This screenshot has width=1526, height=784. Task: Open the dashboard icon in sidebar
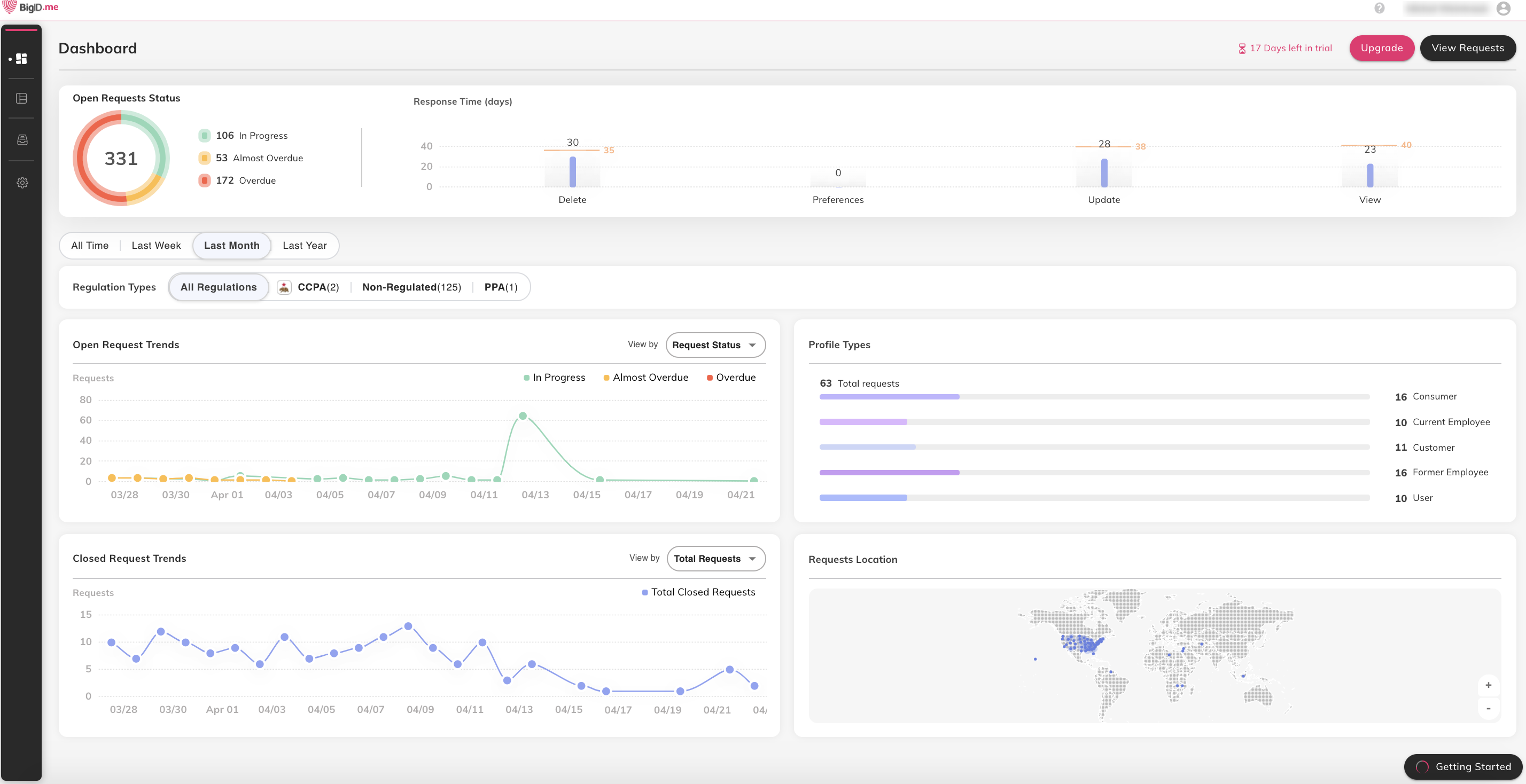tap(21, 59)
